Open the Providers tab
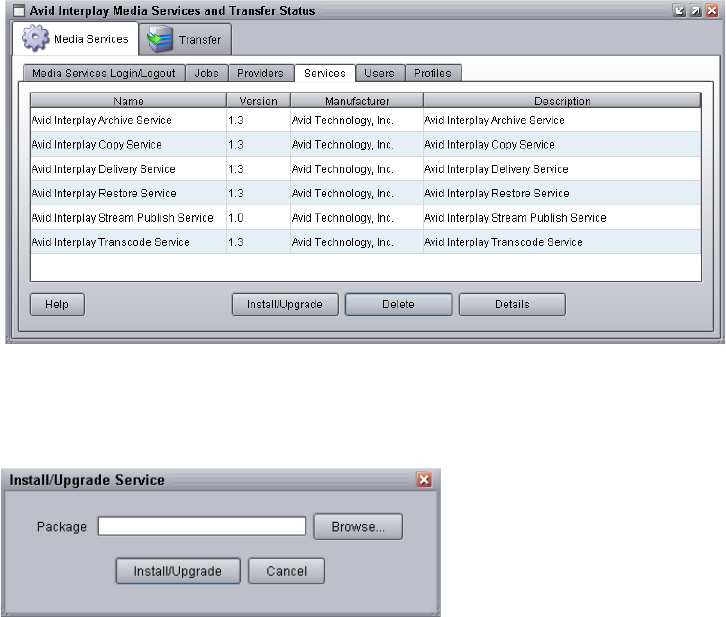Image resolution: width=726 pixels, height=617 pixels. 261,73
